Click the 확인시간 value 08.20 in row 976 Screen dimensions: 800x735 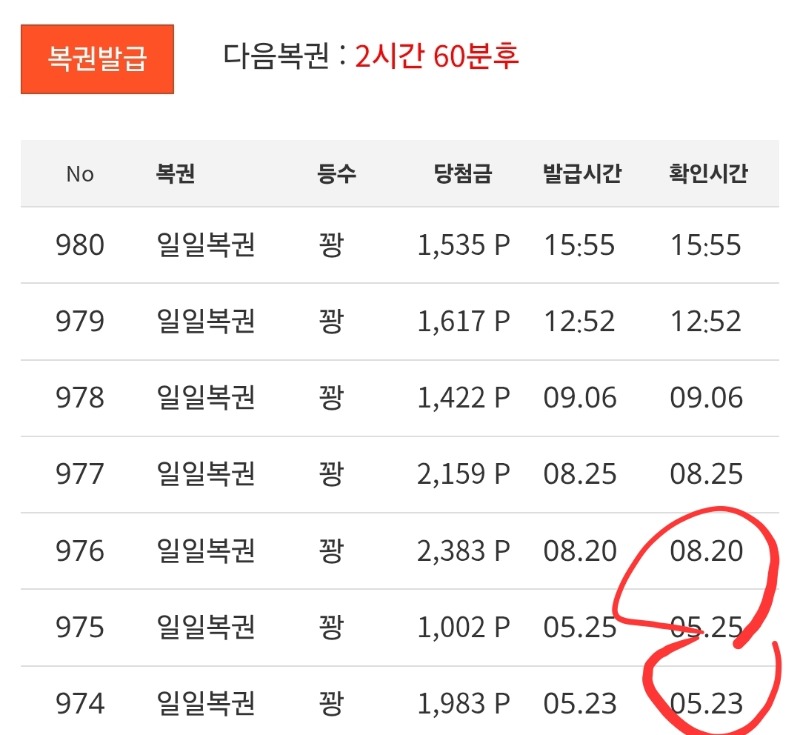707,551
